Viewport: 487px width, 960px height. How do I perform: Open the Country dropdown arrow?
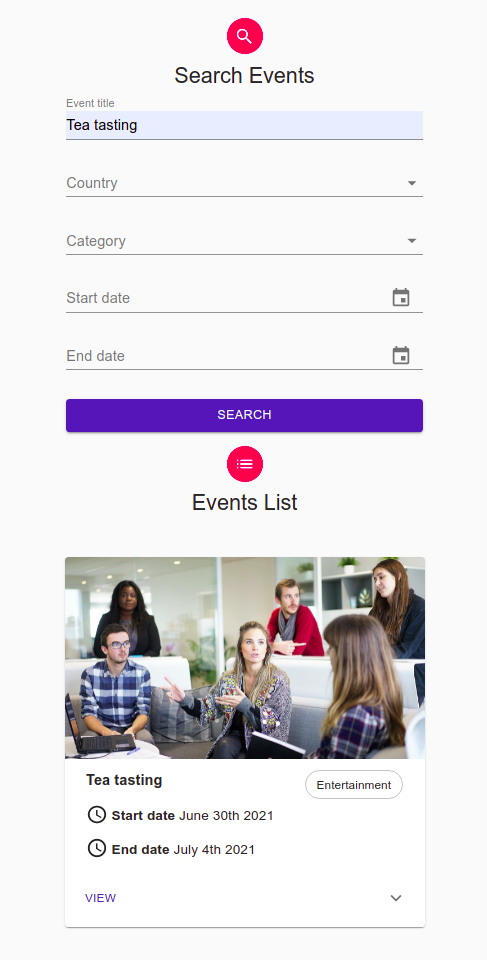coord(412,183)
